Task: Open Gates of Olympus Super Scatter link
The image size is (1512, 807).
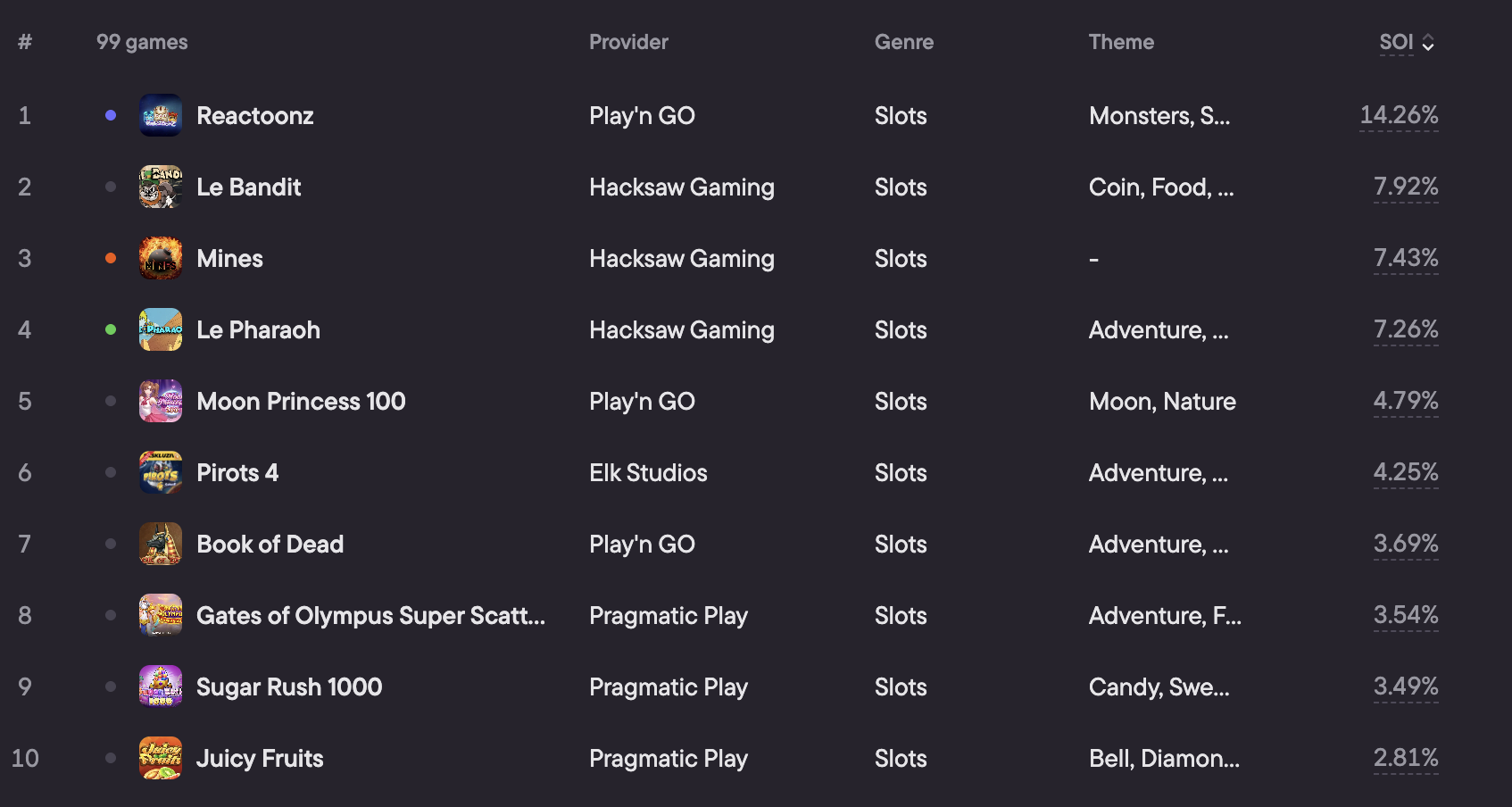Action: pos(370,615)
